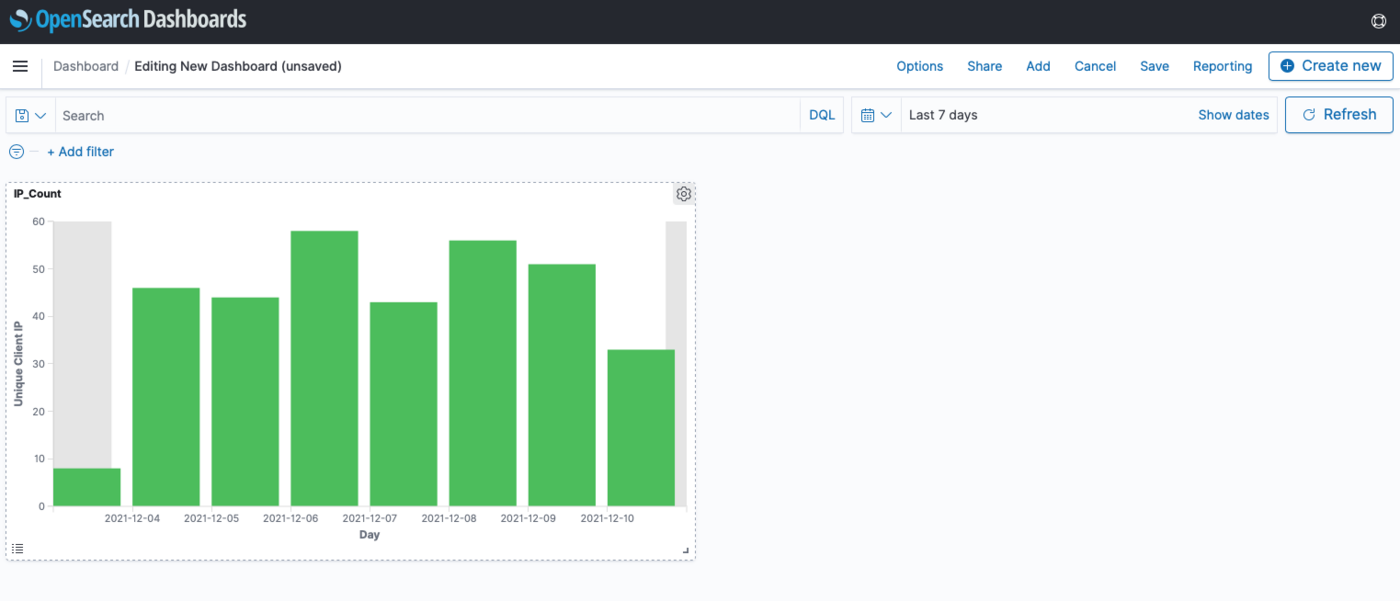Click Save in the top menu
The image size is (1400, 601).
click(1154, 66)
